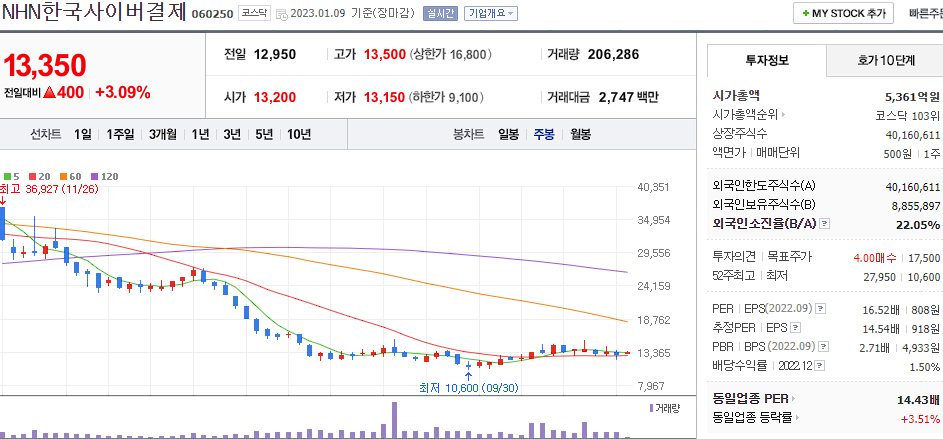This screenshot has height=439, width=943.
Task: Show the 월봉 monthly candle chart
Action: pyautogui.click(x=580, y=134)
